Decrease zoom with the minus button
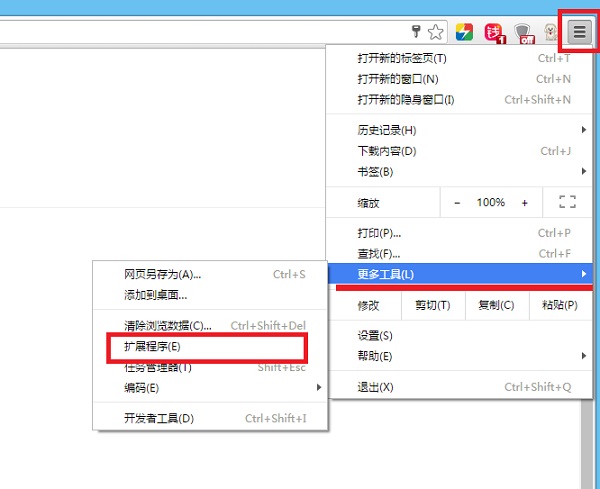 pos(457,202)
